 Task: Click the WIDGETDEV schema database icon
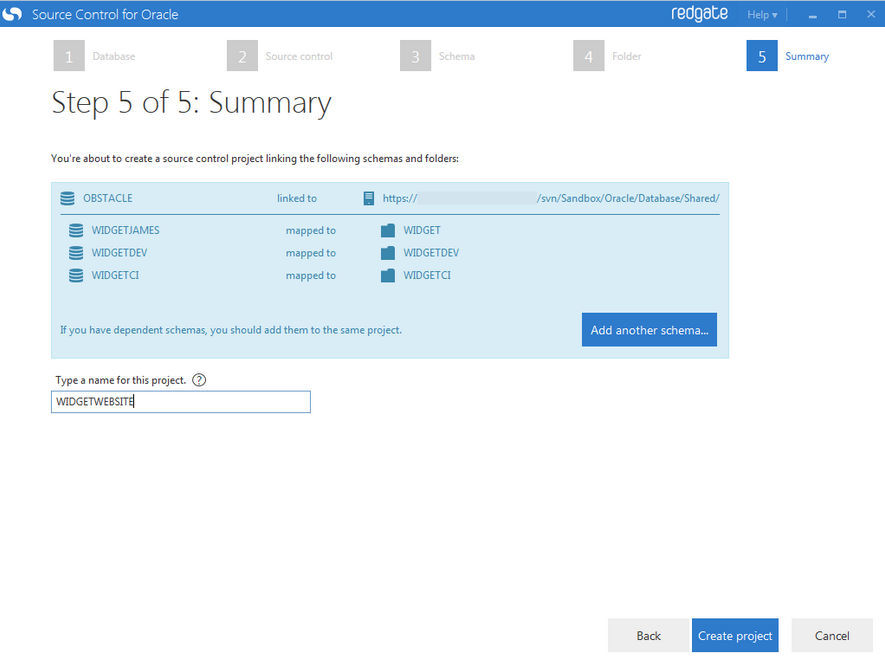[76, 253]
